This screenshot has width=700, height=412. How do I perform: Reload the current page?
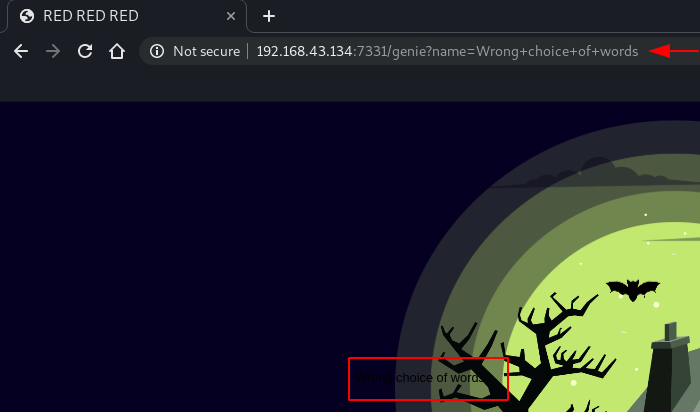point(85,51)
